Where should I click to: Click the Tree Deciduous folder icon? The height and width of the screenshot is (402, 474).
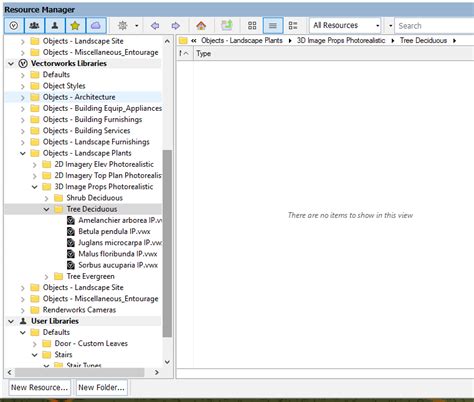click(59, 209)
